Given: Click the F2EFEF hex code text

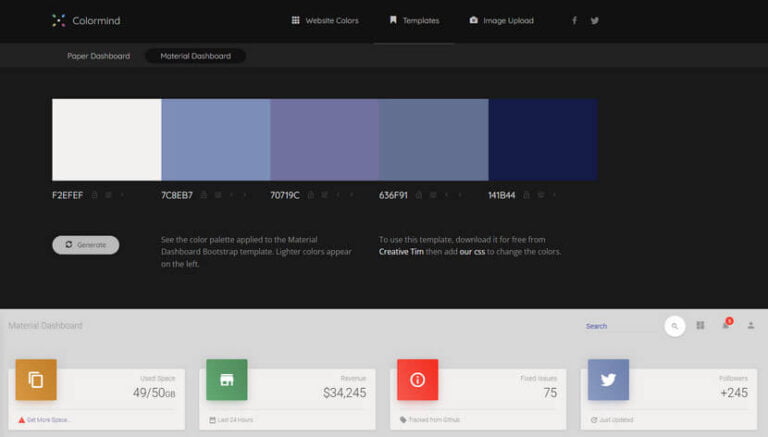Looking at the screenshot, I should pos(68,195).
